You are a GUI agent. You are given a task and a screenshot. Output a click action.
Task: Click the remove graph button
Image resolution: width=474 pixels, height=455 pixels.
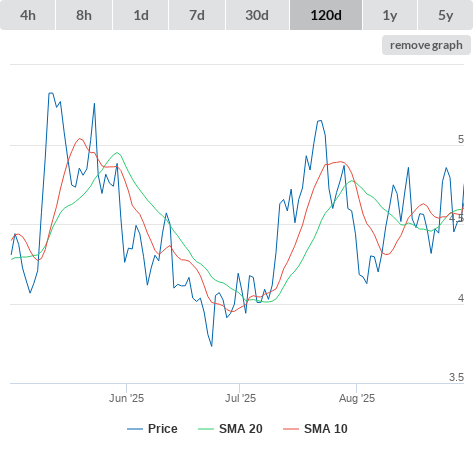pos(426,45)
